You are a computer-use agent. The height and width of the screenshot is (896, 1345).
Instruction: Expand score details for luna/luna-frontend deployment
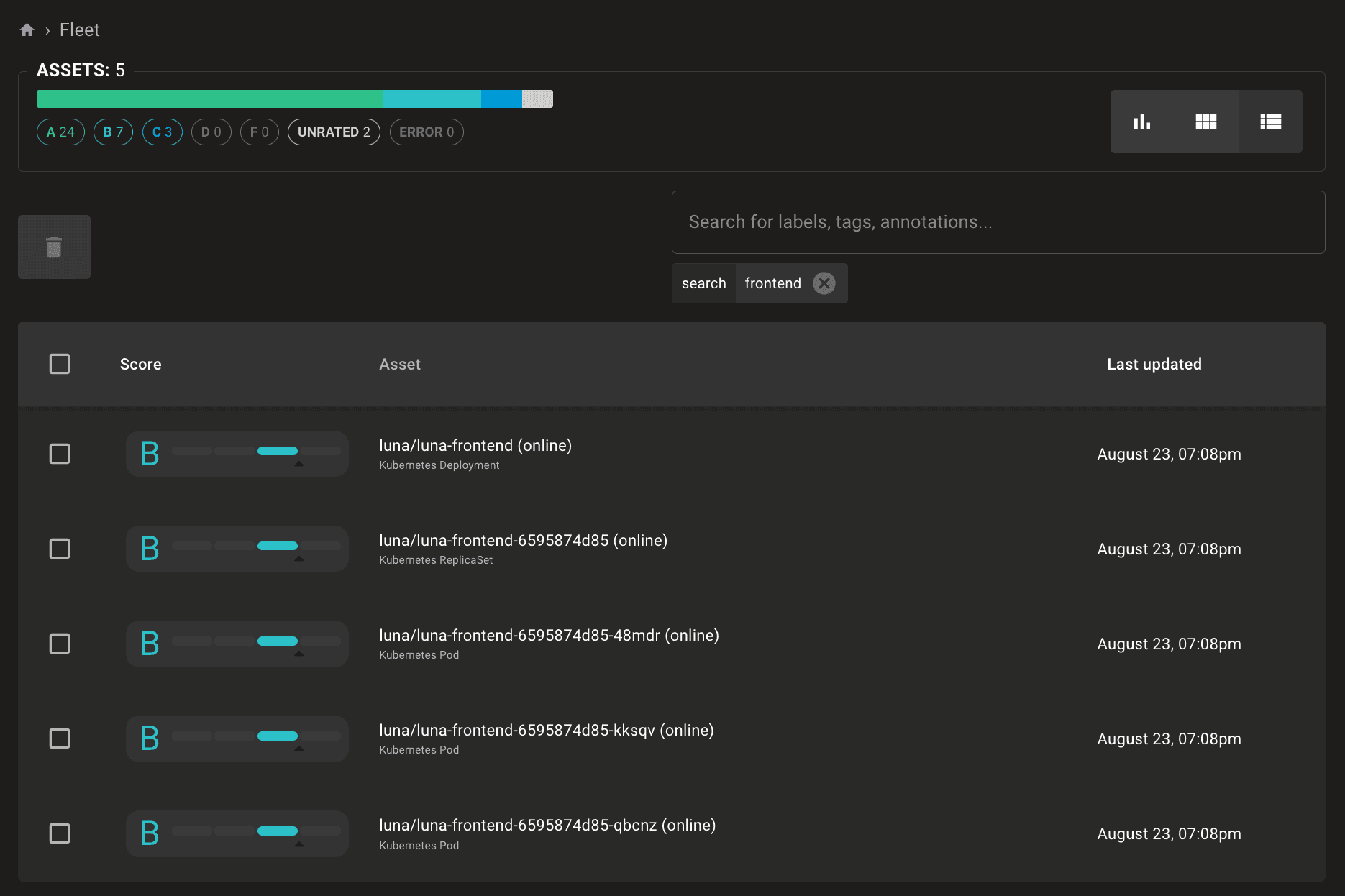click(300, 463)
